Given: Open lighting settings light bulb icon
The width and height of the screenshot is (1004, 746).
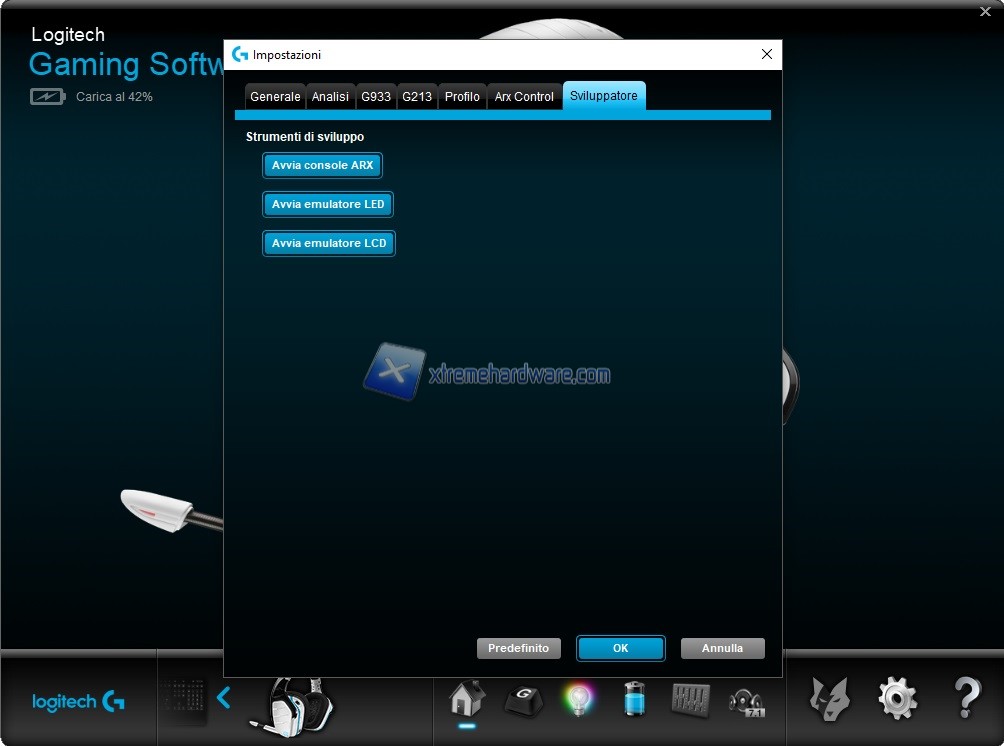Looking at the screenshot, I should (578, 699).
